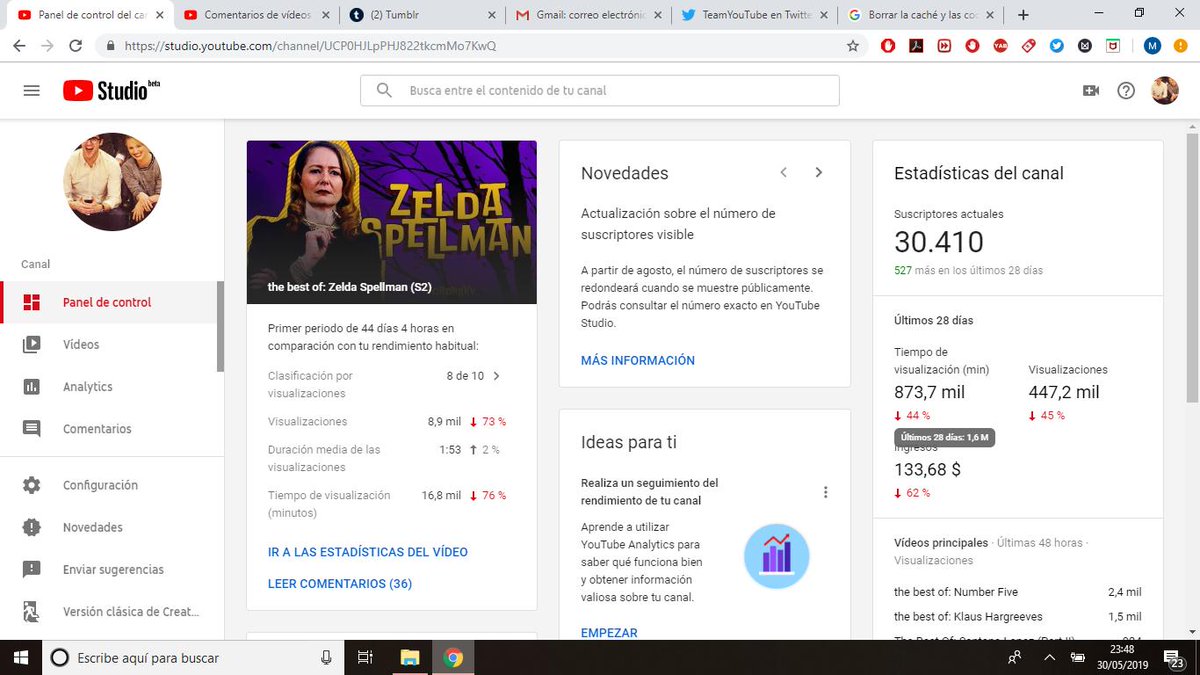Open the best of: Number Five video
Screen dimensions: 1200x675
tap(955, 592)
